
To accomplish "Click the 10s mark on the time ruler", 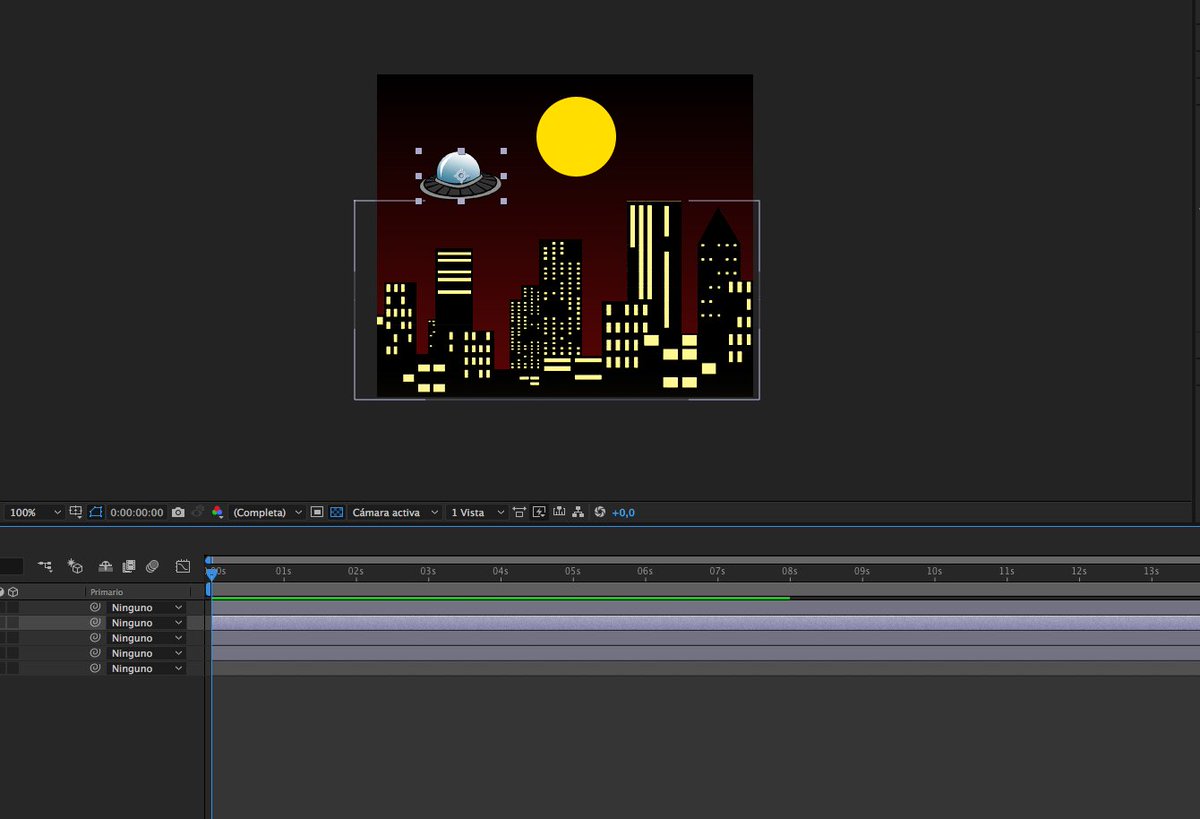I will [x=934, y=572].
